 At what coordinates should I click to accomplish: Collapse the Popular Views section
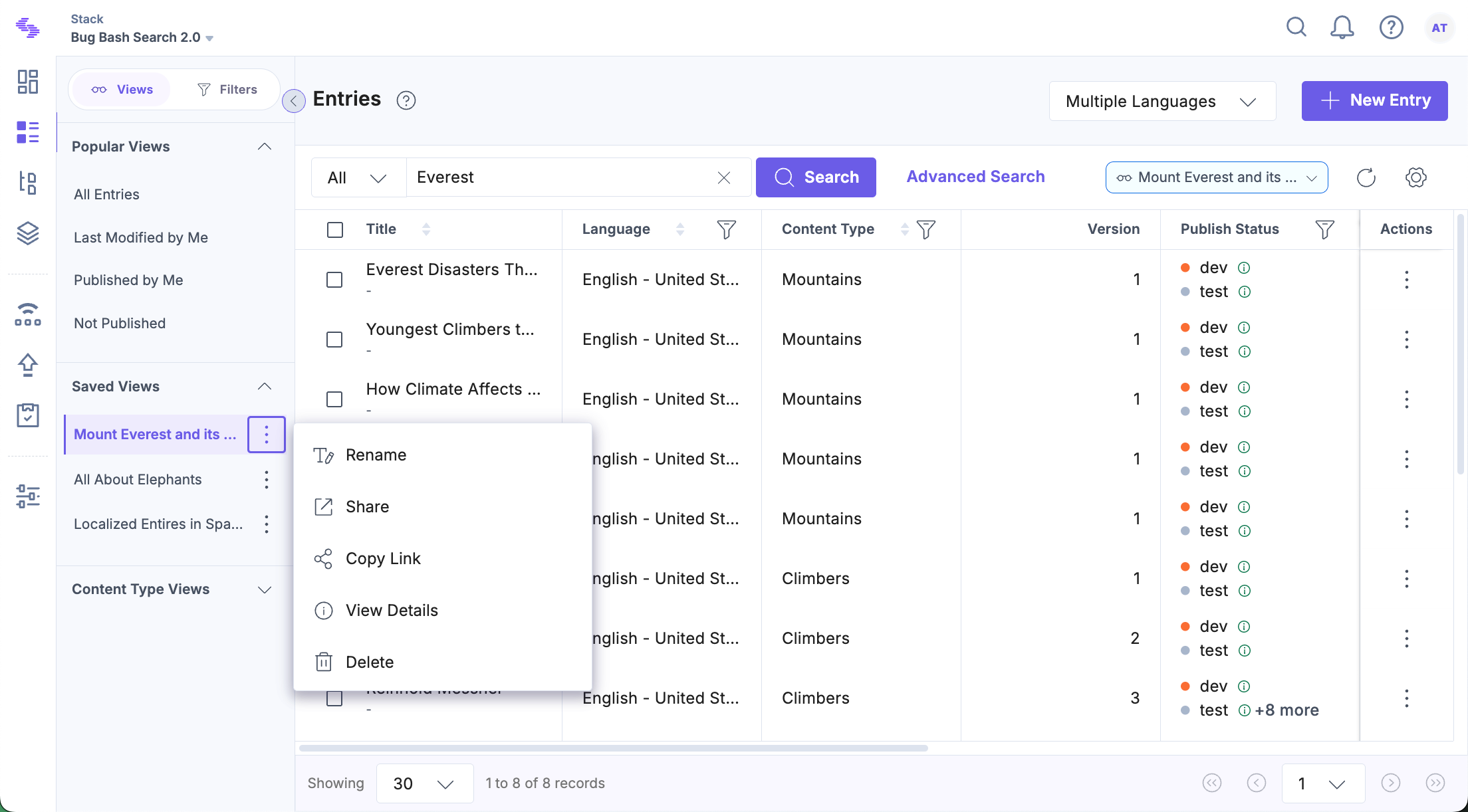265,147
